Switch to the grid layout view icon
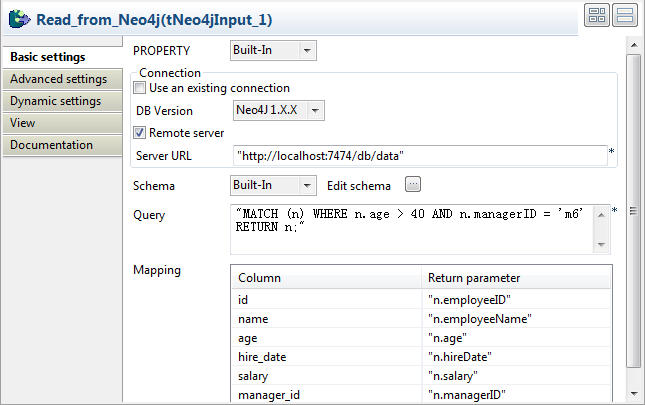The width and height of the screenshot is (645, 405). [598, 15]
